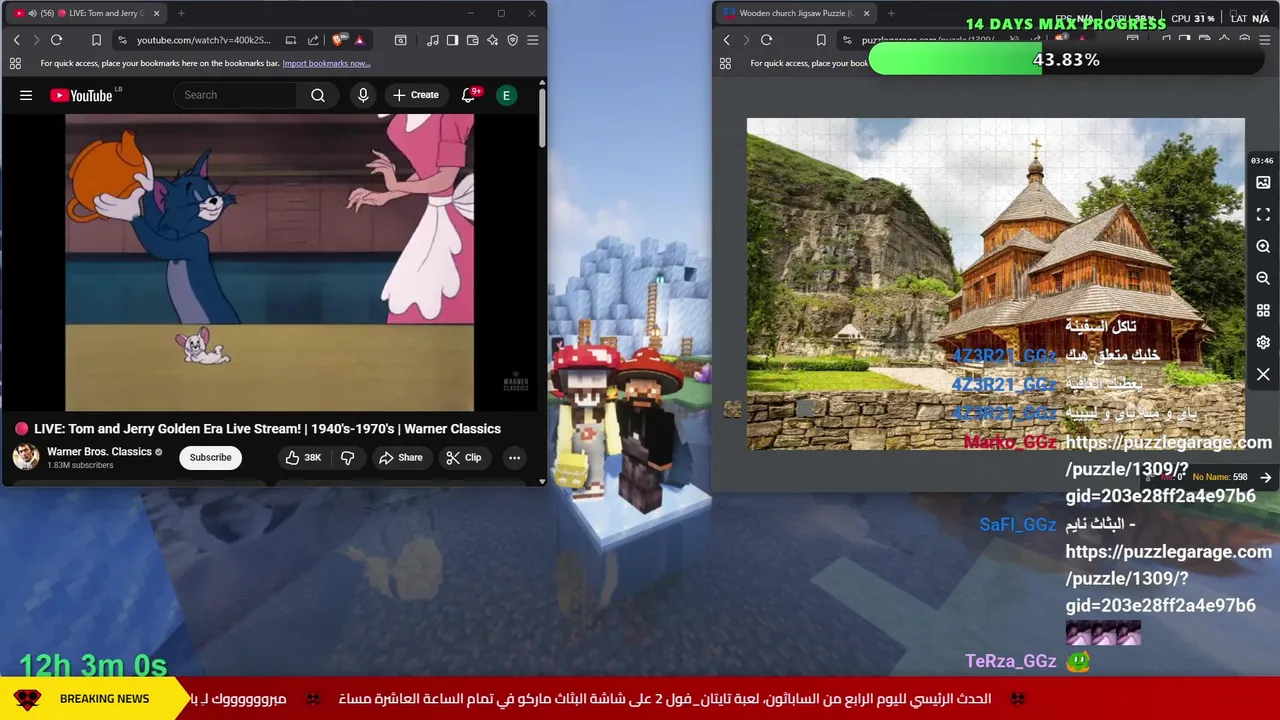Image resolution: width=1280 pixels, height=720 pixels.
Task: Open Brave Wallet icon in YouTube window
Action: click(472, 40)
